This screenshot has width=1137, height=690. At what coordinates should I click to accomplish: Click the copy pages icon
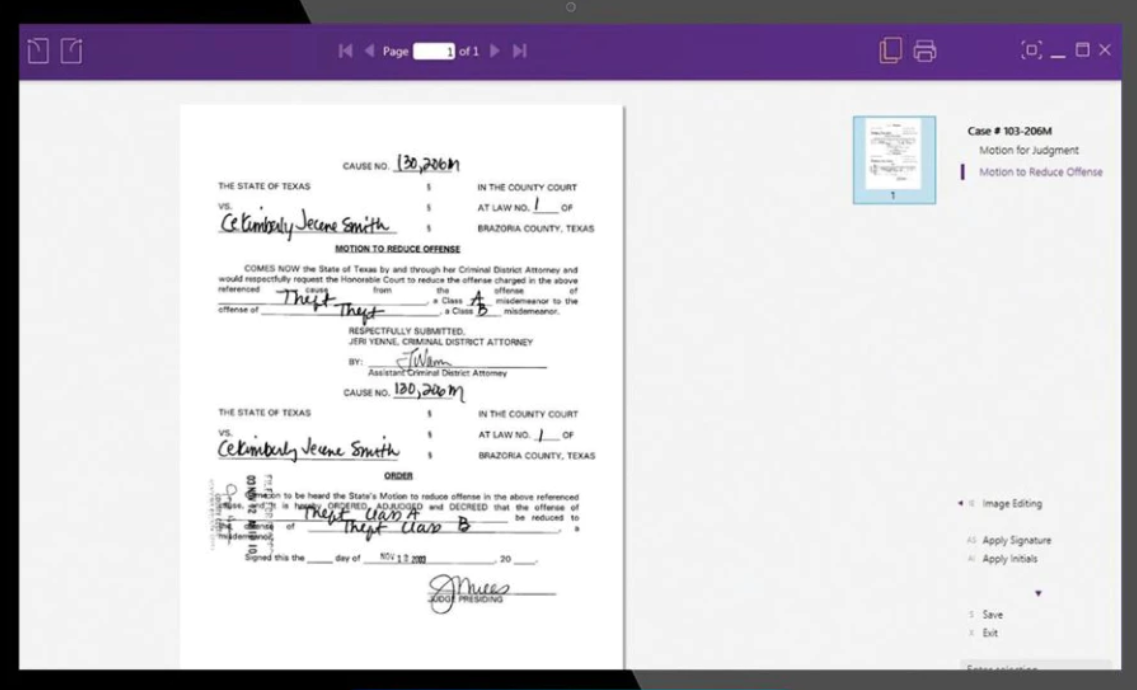pos(890,50)
